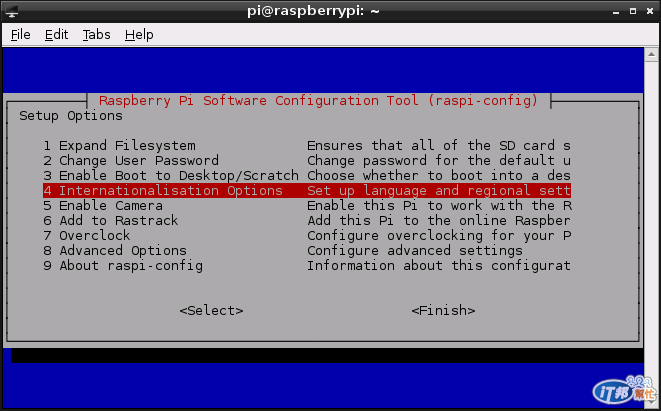Image resolution: width=661 pixels, height=411 pixels.
Task: Click the <Select> button
Action: click(212, 311)
